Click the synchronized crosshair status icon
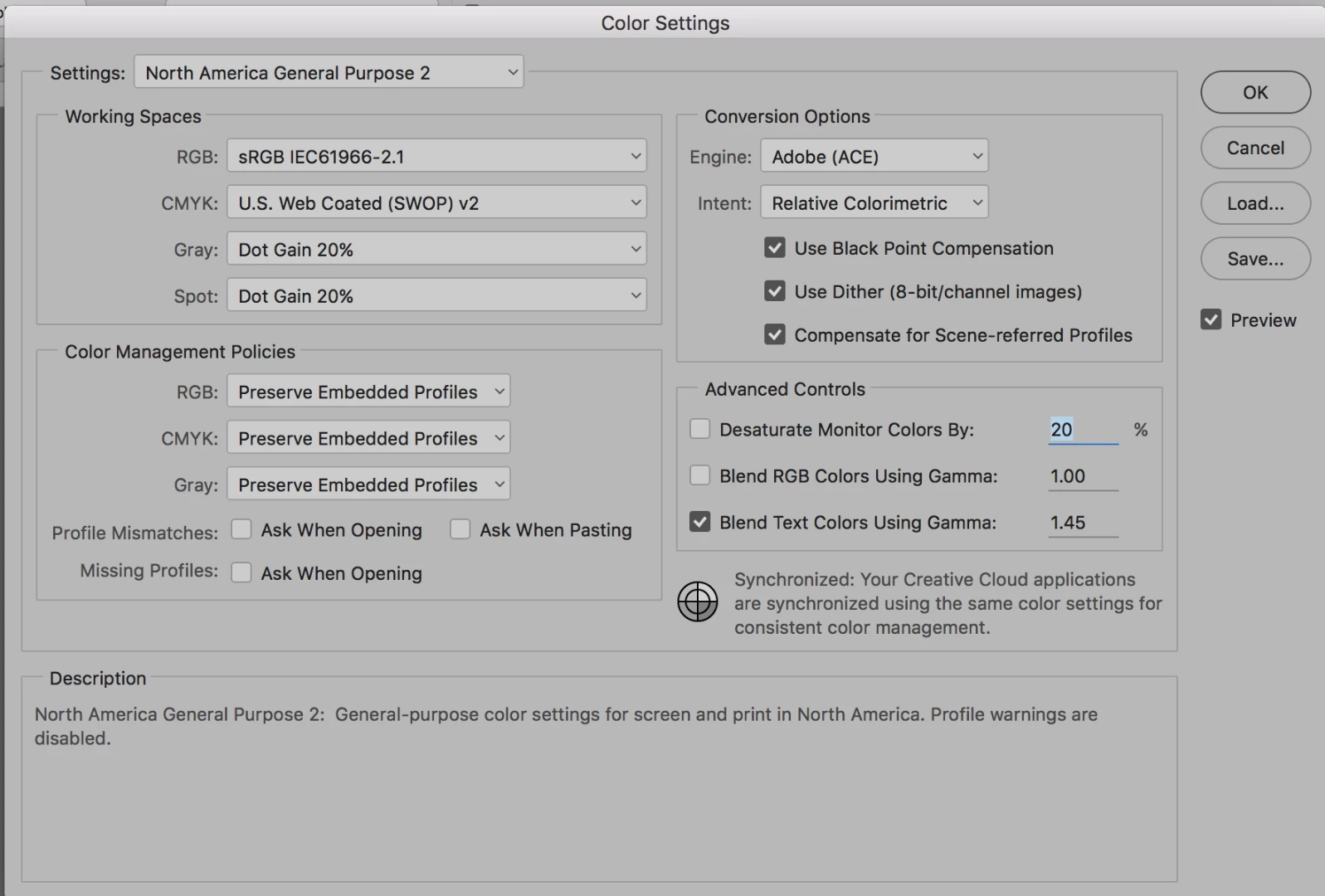This screenshot has height=896, width=1325. pyautogui.click(x=697, y=601)
